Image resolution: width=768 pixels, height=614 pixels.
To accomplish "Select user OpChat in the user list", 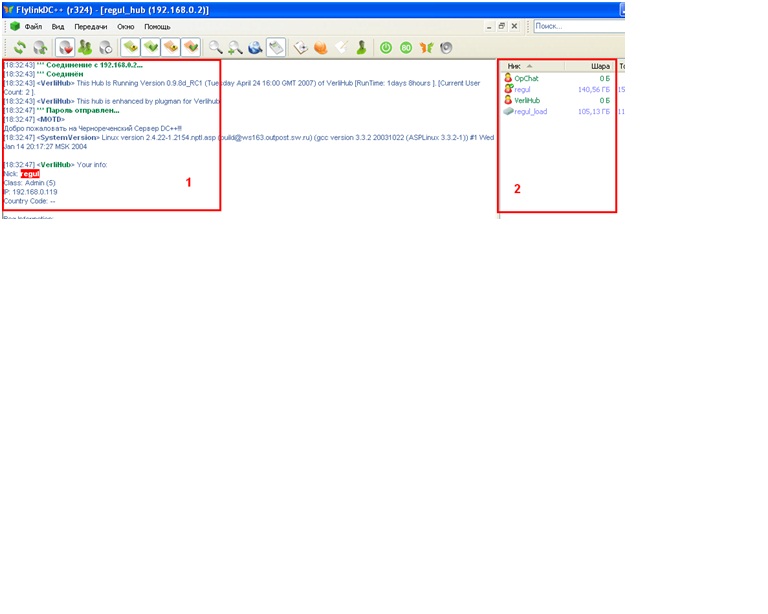I will pyautogui.click(x=526, y=78).
